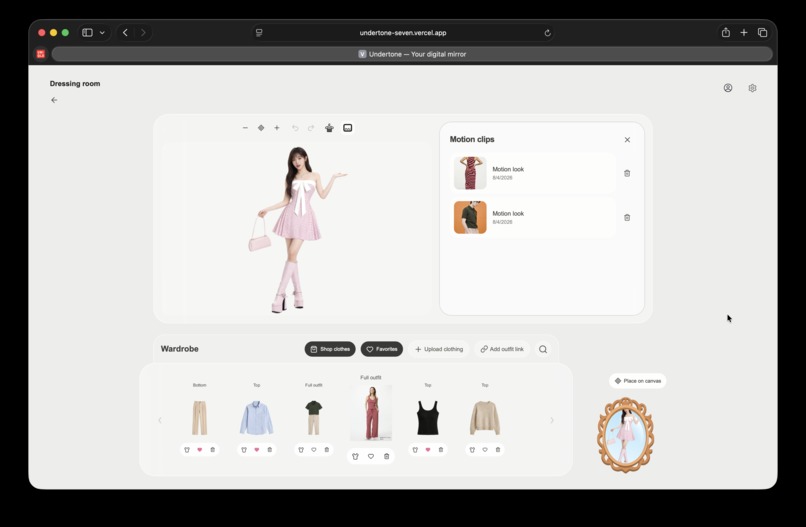This screenshot has height=527, width=806.
Task: Unfavorite the black tank top
Action: pos(428,450)
